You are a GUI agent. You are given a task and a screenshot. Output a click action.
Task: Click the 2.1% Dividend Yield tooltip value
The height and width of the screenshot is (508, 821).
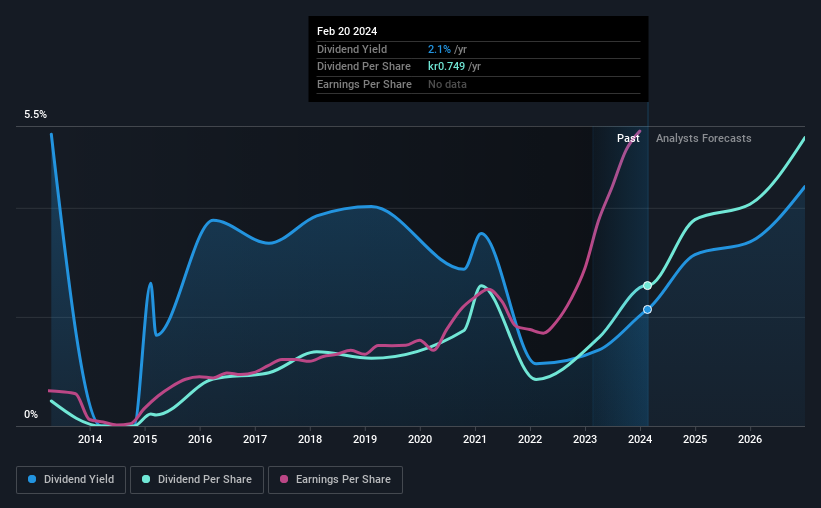tap(439, 49)
